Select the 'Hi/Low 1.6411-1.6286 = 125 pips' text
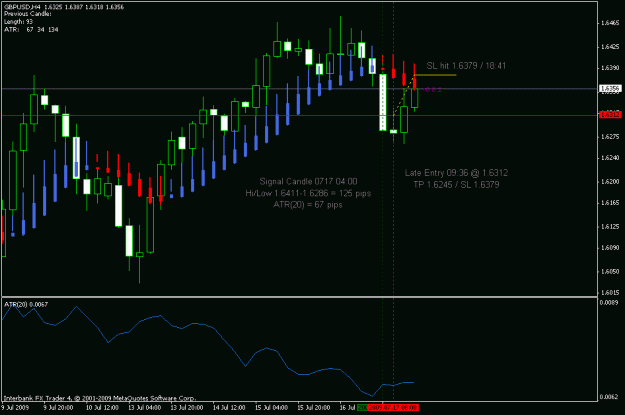The height and width of the screenshot is (415, 625). (308, 193)
